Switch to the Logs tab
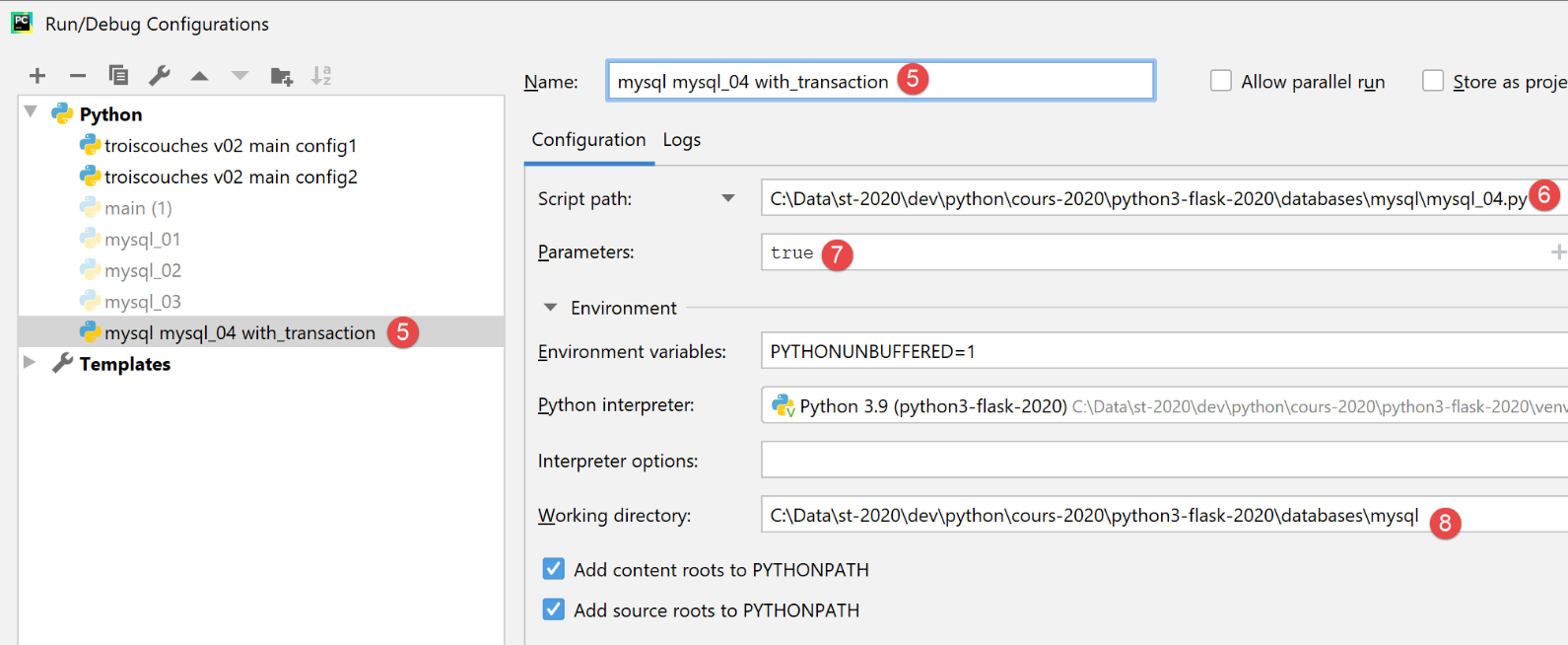The height and width of the screenshot is (645, 1568). (681, 139)
